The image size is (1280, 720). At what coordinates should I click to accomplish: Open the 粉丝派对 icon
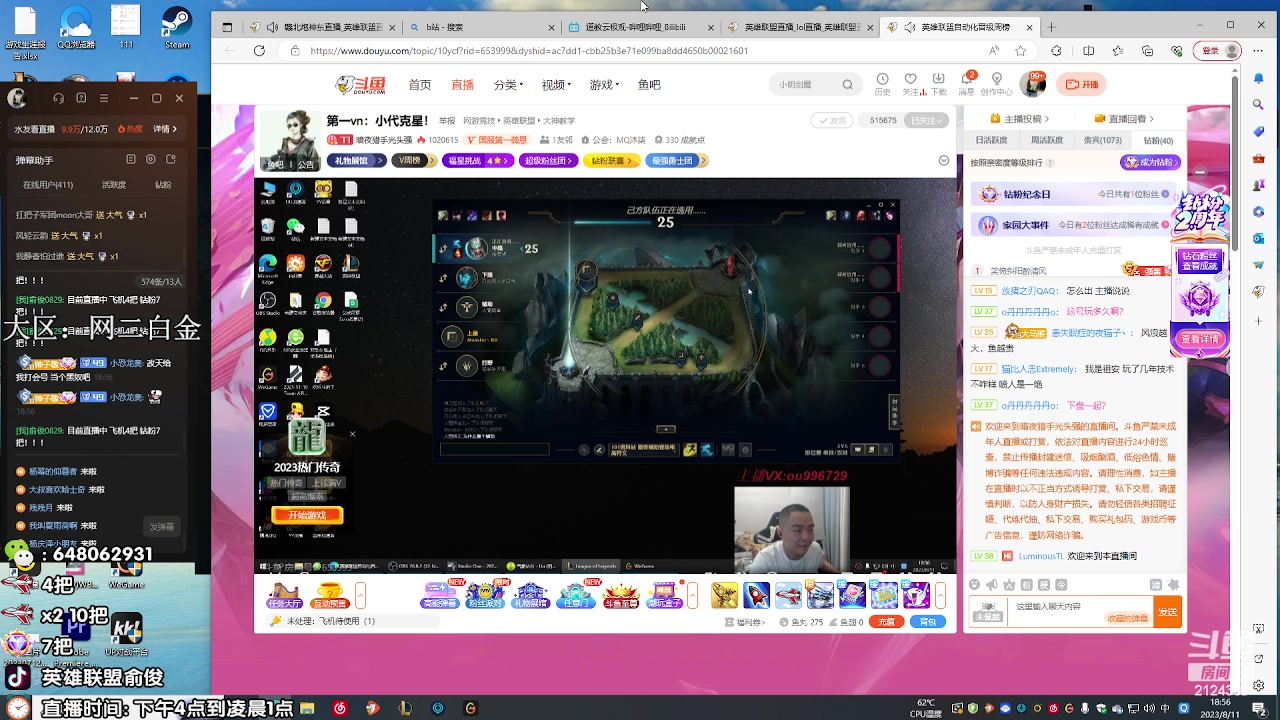click(485, 596)
